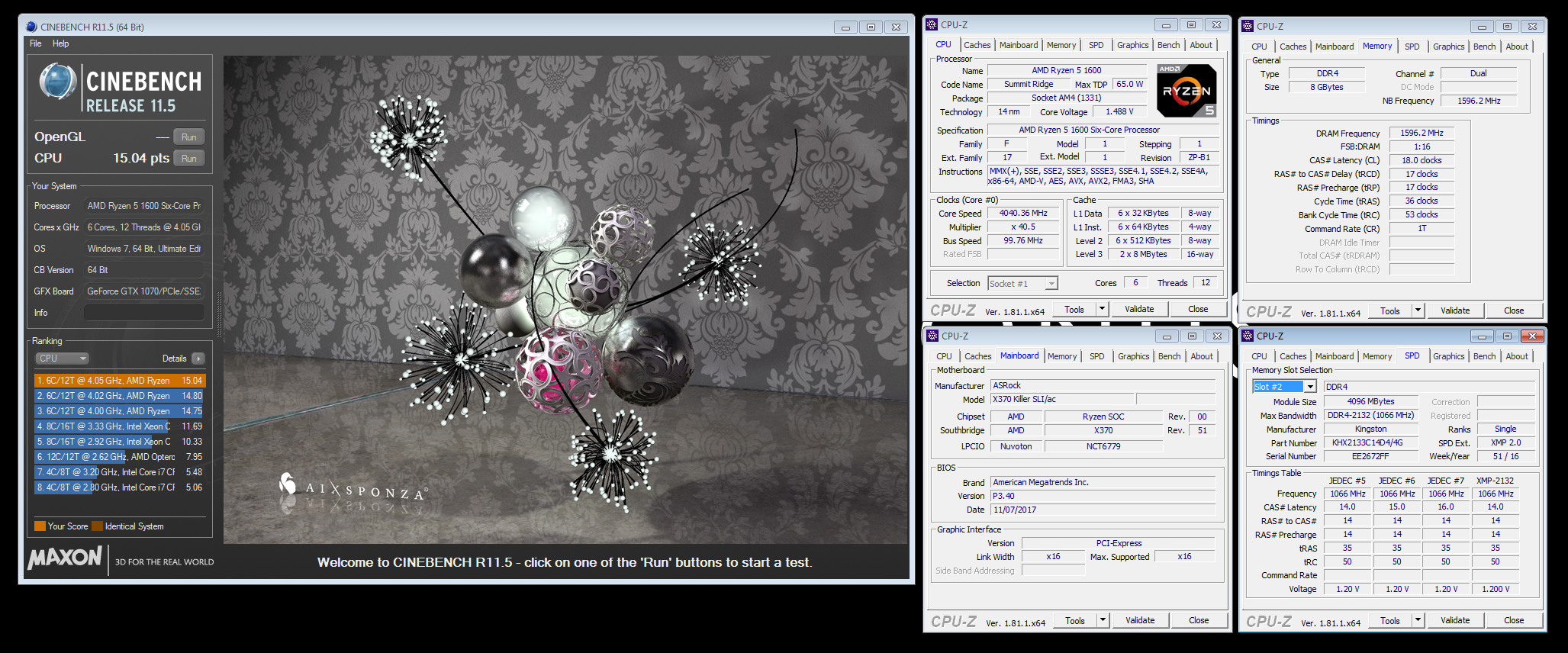
Task: Click Core Speed value 4040.36 MHz
Action: click(x=1023, y=214)
